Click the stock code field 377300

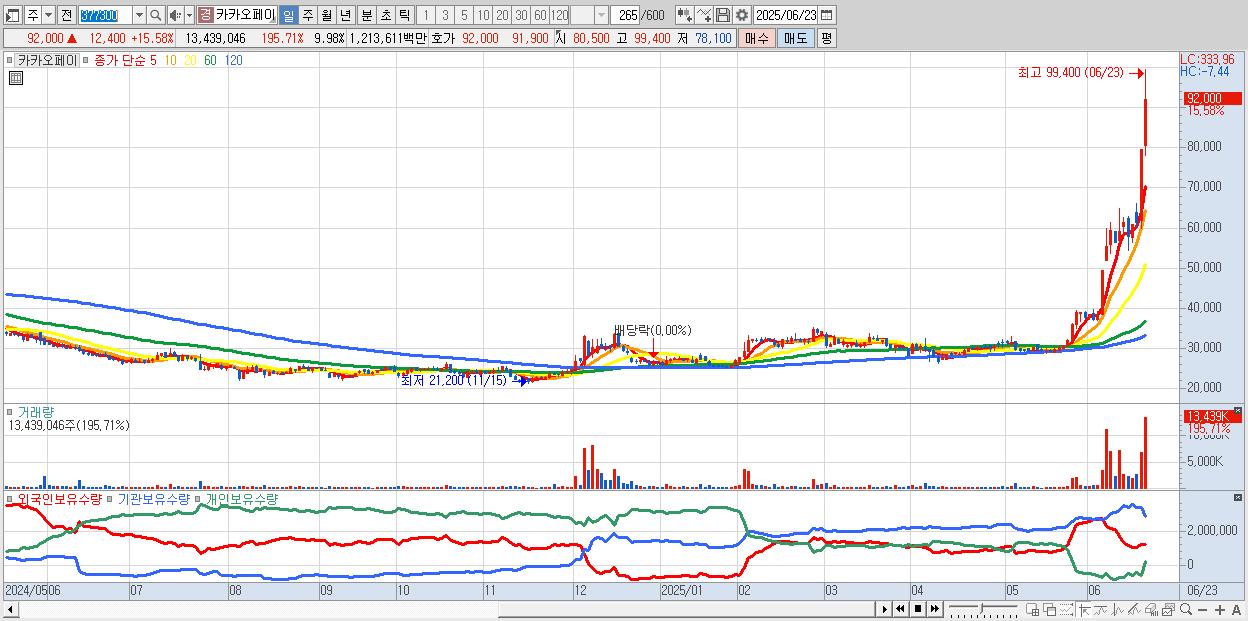[104, 15]
